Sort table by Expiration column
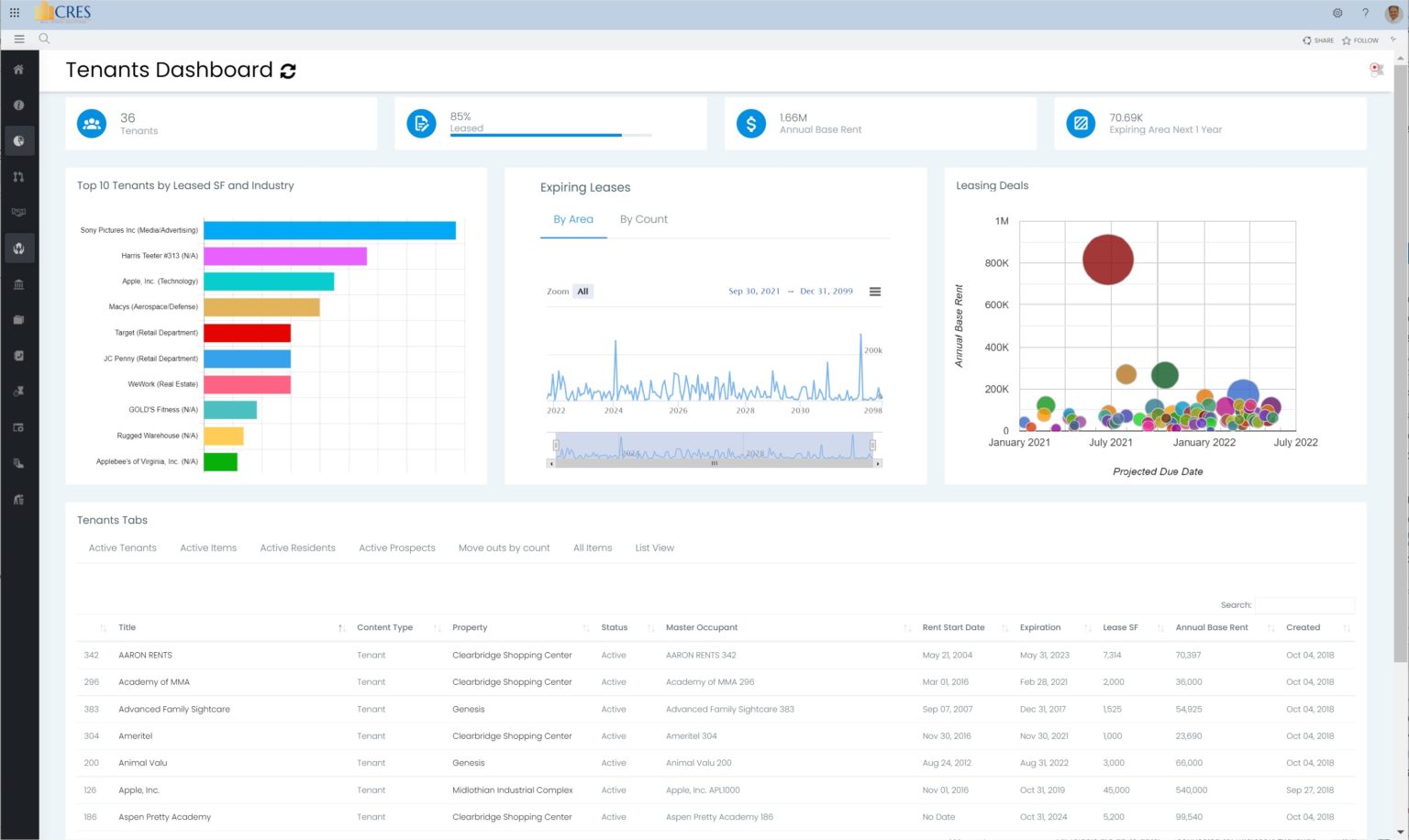The width and height of the screenshot is (1409, 840). 1040,627
